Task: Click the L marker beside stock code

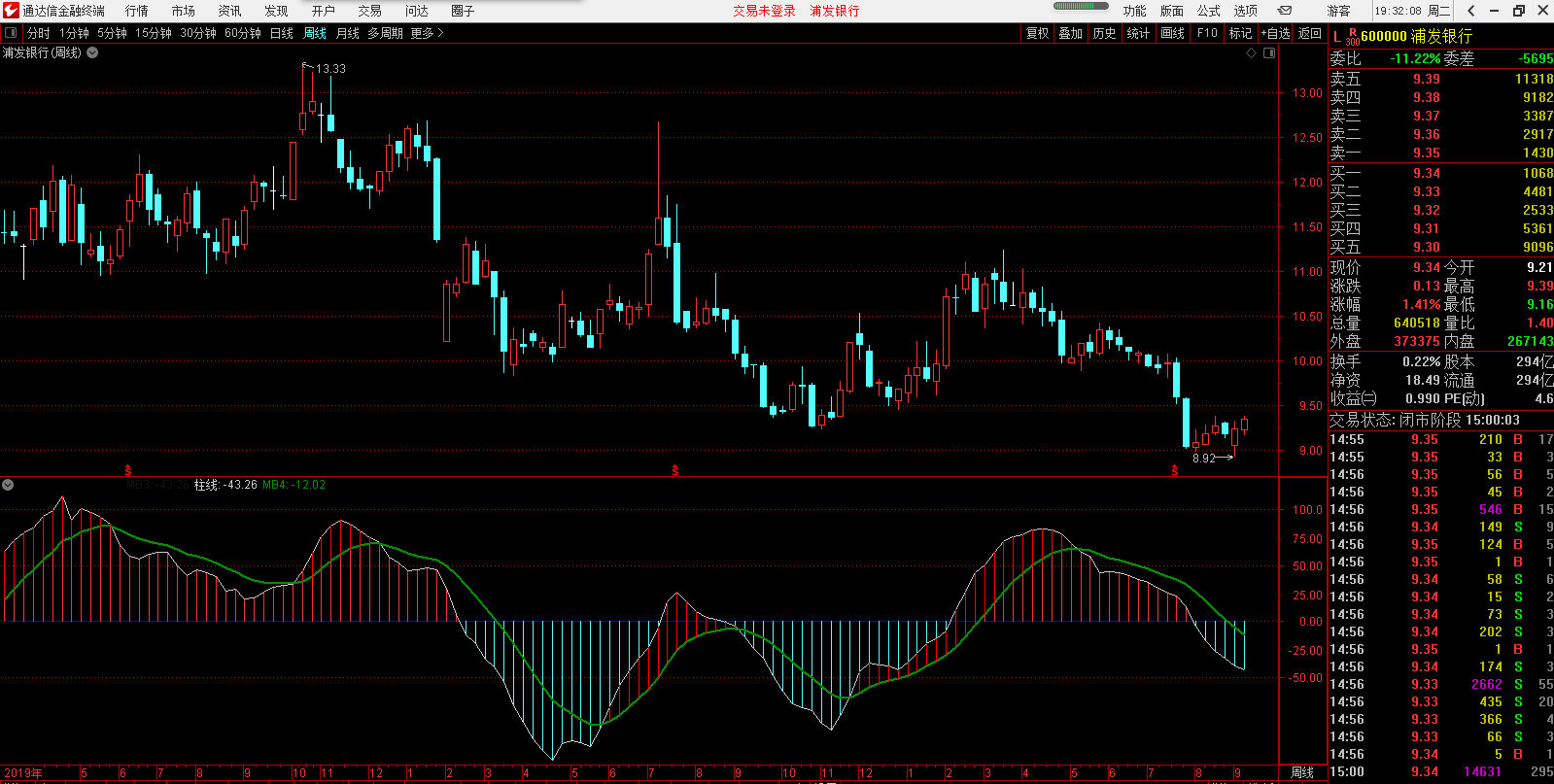Action: pos(1336,37)
